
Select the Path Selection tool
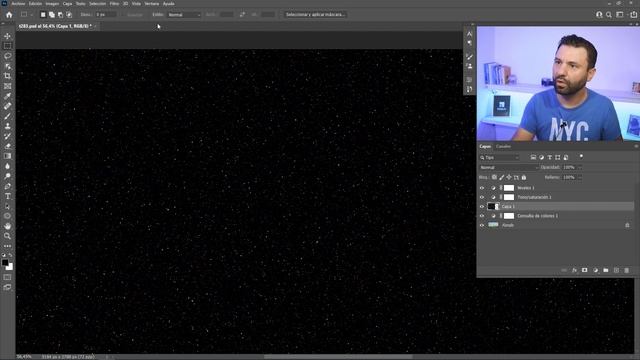pos(7,206)
